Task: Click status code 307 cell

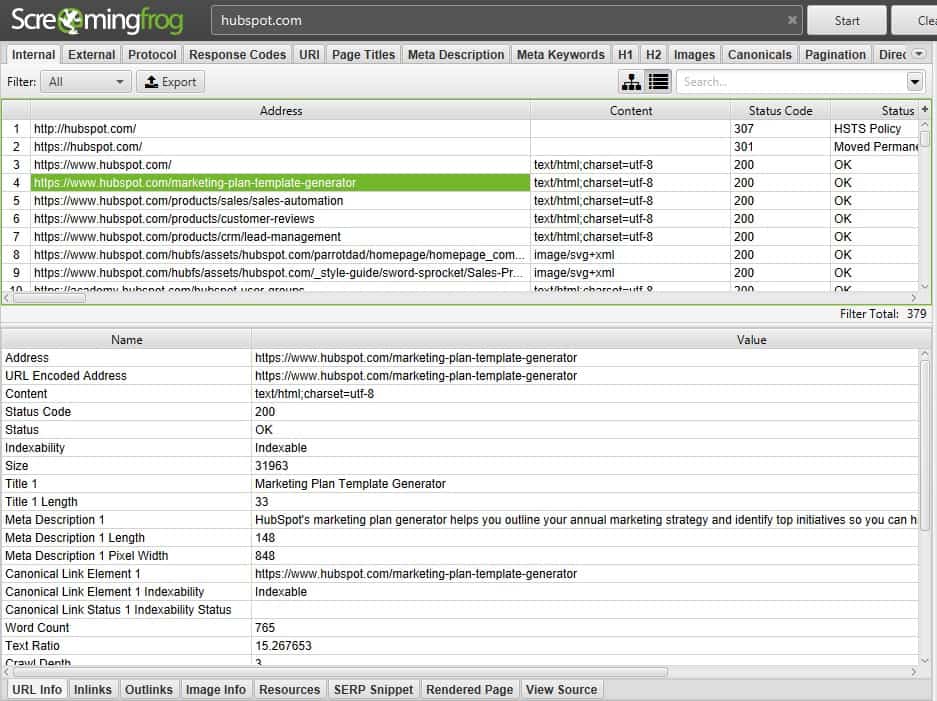Action: pyautogui.click(x=780, y=128)
